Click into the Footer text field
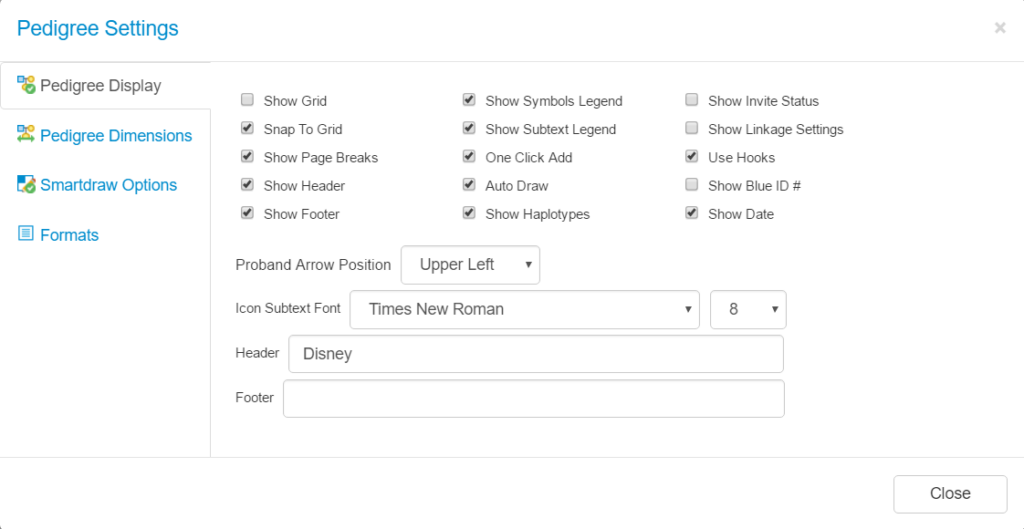The width and height of the screenshot is (1024, 529). [533, 398]
